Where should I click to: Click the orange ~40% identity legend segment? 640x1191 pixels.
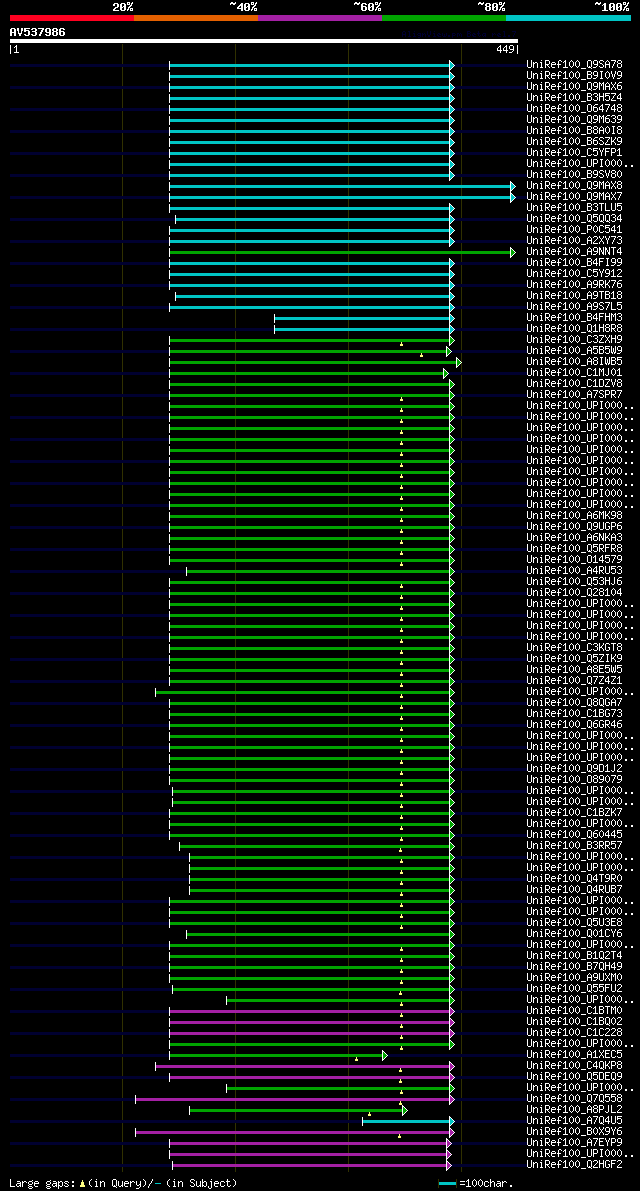pyautogui.click(x=196, y=17)
